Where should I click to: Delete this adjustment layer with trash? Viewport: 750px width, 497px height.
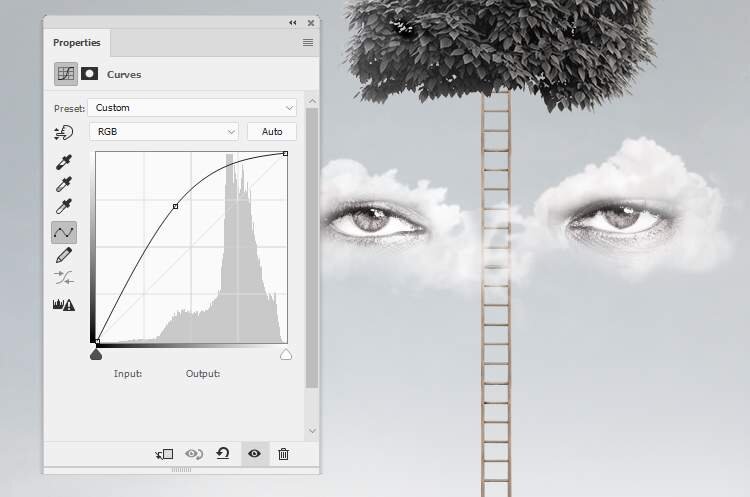tap(283, 453)
